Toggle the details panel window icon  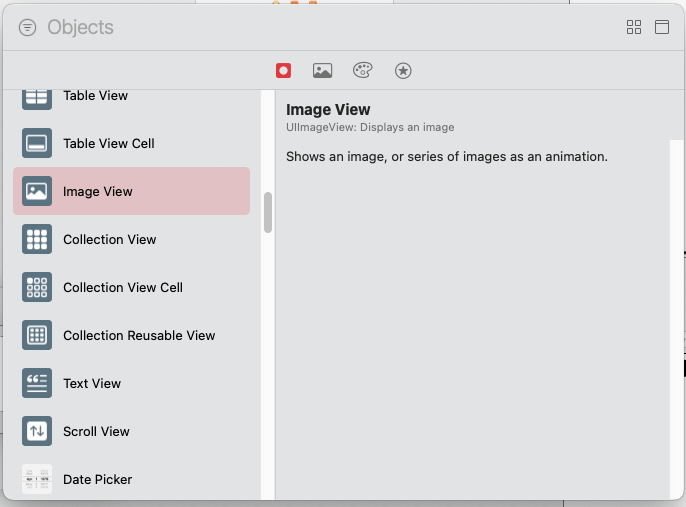[x=662, y=27]
